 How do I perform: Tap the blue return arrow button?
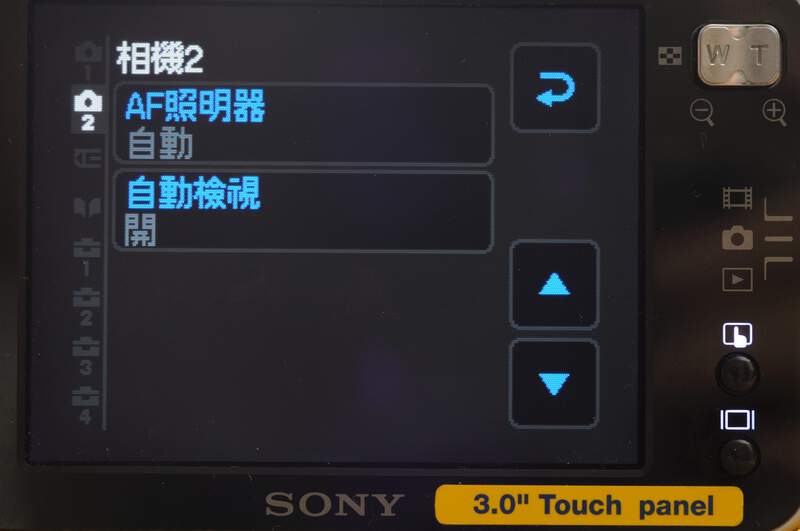point(555,88)
